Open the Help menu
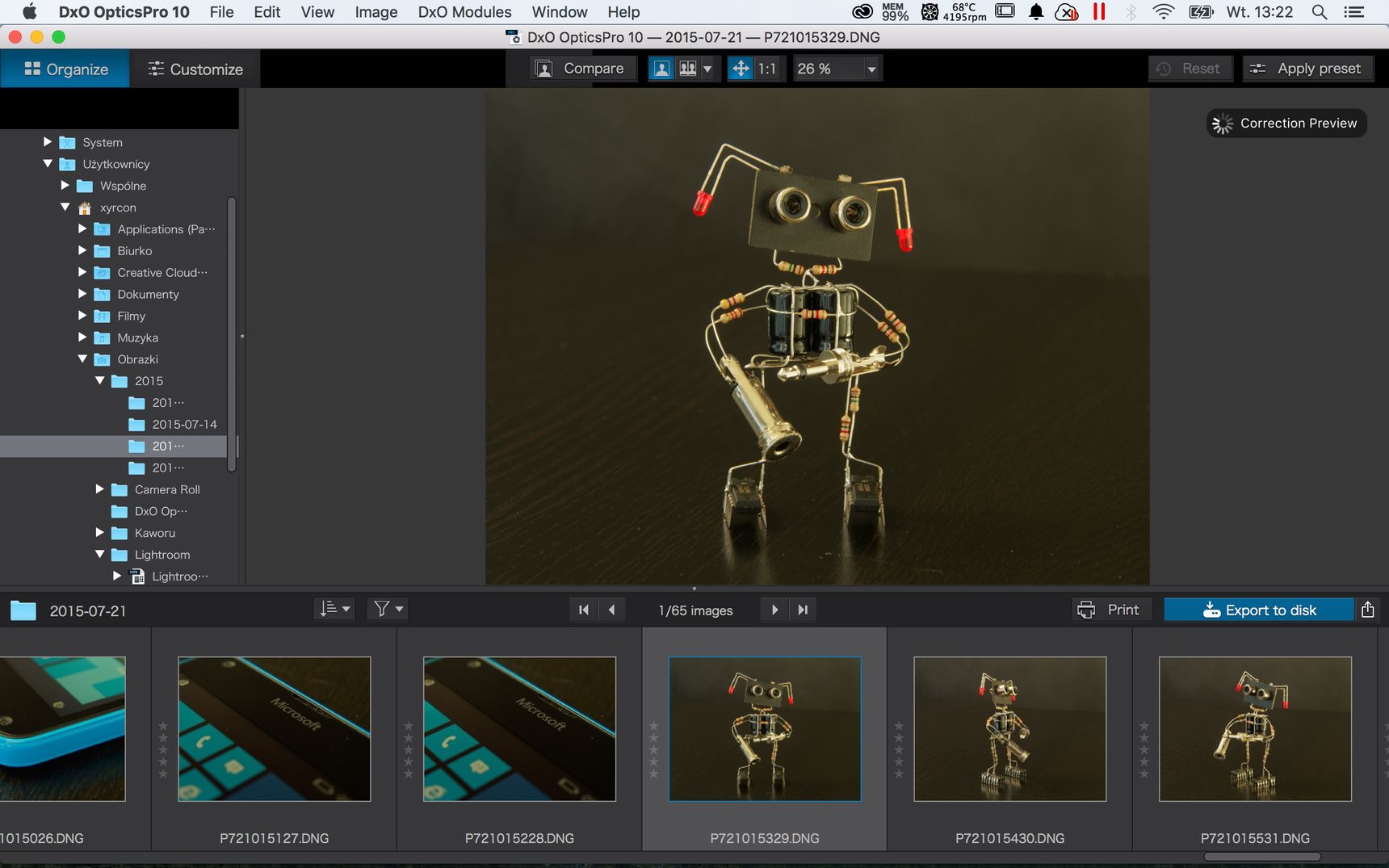 [623, 12]
